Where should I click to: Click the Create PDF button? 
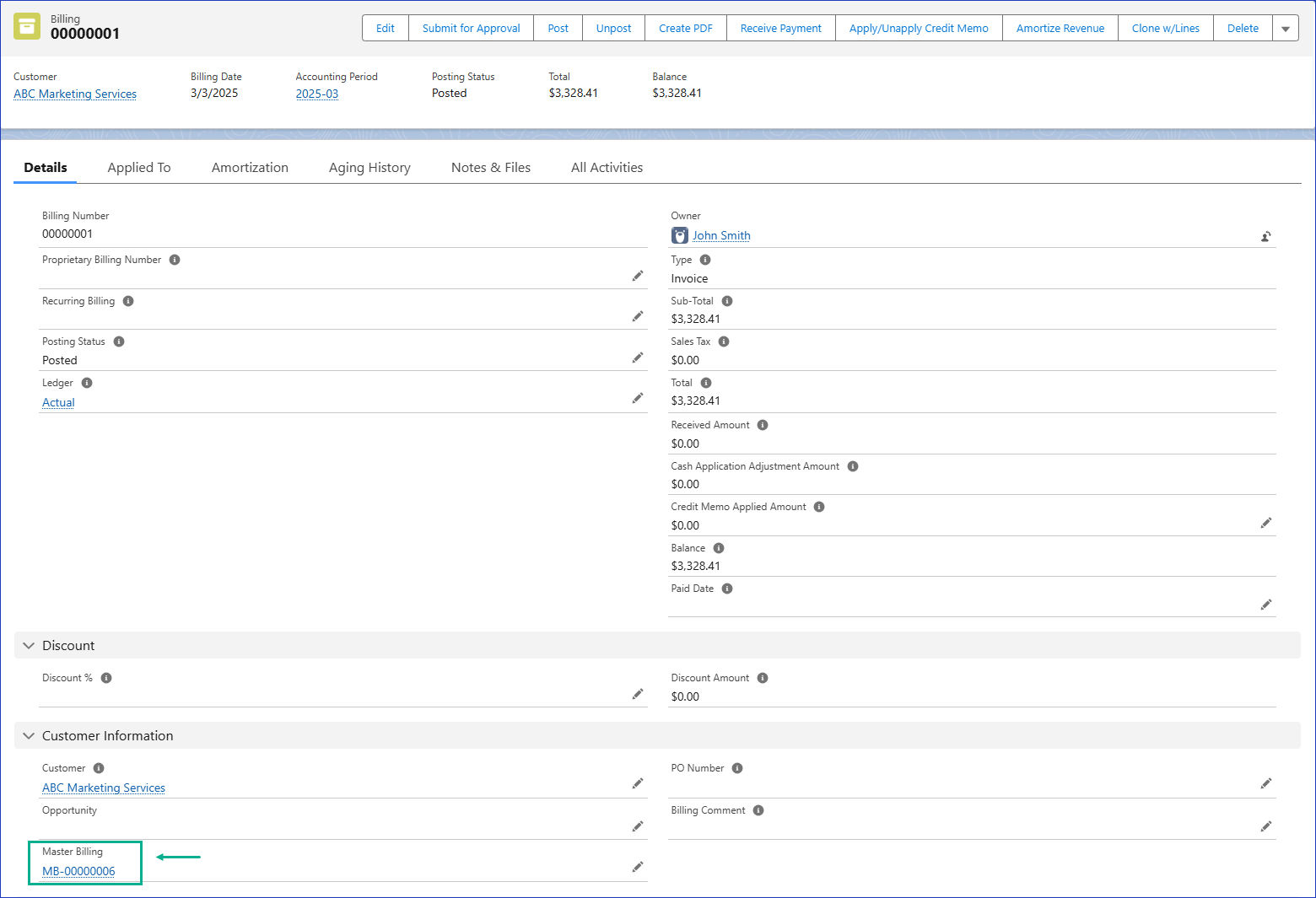685,29
